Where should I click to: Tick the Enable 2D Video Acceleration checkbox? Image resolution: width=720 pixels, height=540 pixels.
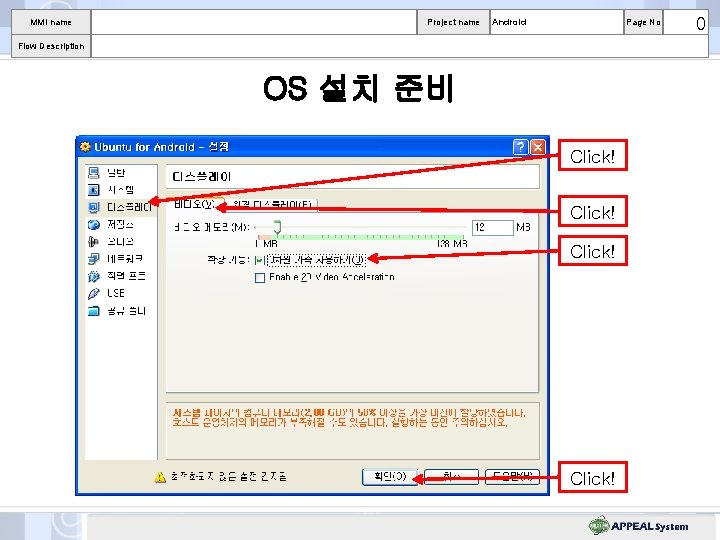tap(260, 277)
